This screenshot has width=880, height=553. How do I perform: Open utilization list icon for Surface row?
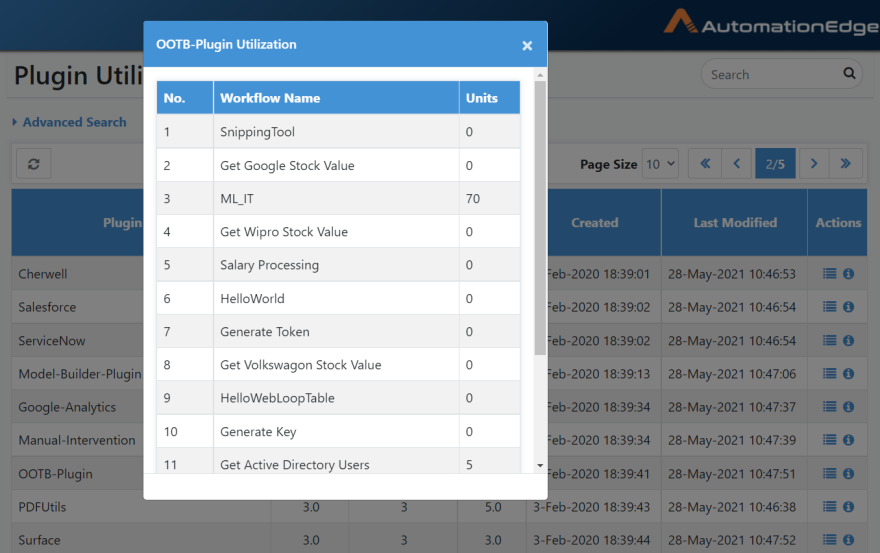(829, 540)
